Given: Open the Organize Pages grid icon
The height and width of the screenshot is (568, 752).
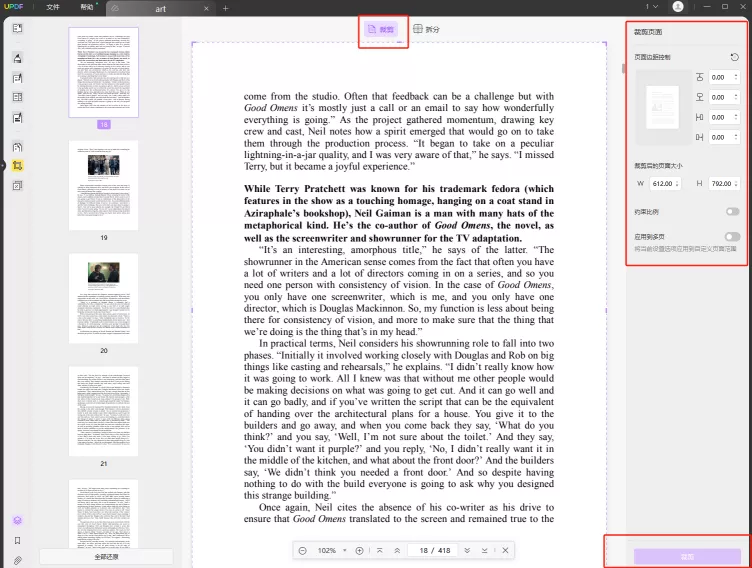Looking at the screenshot, I should click(18, 97).
